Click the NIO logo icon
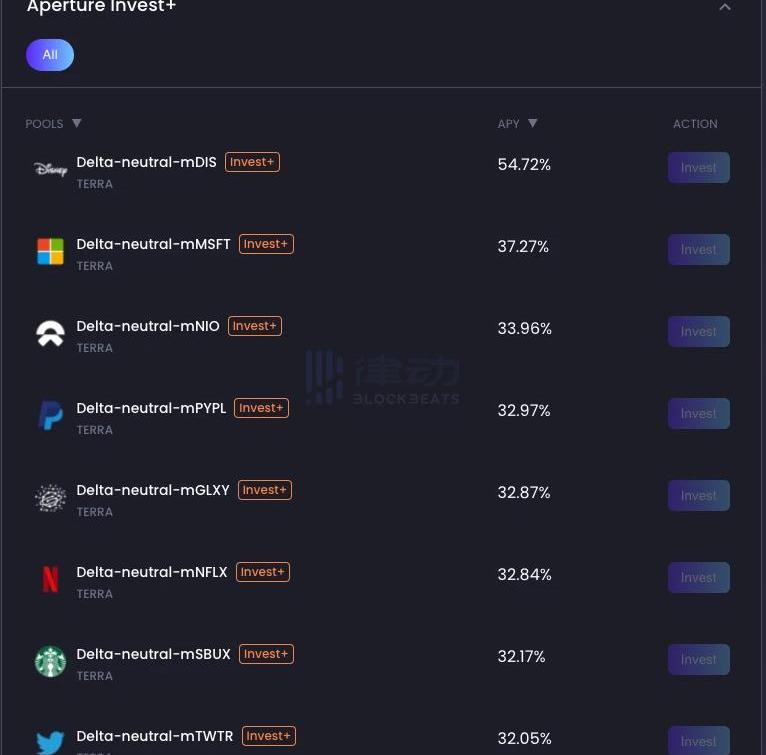 coord(50,333)
